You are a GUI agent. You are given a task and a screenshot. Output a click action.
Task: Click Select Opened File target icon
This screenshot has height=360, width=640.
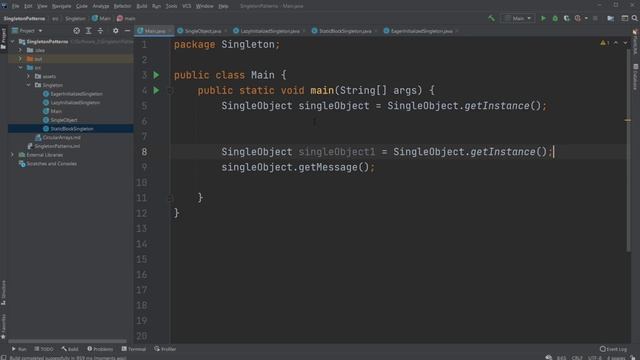click(x=76, y=31)
